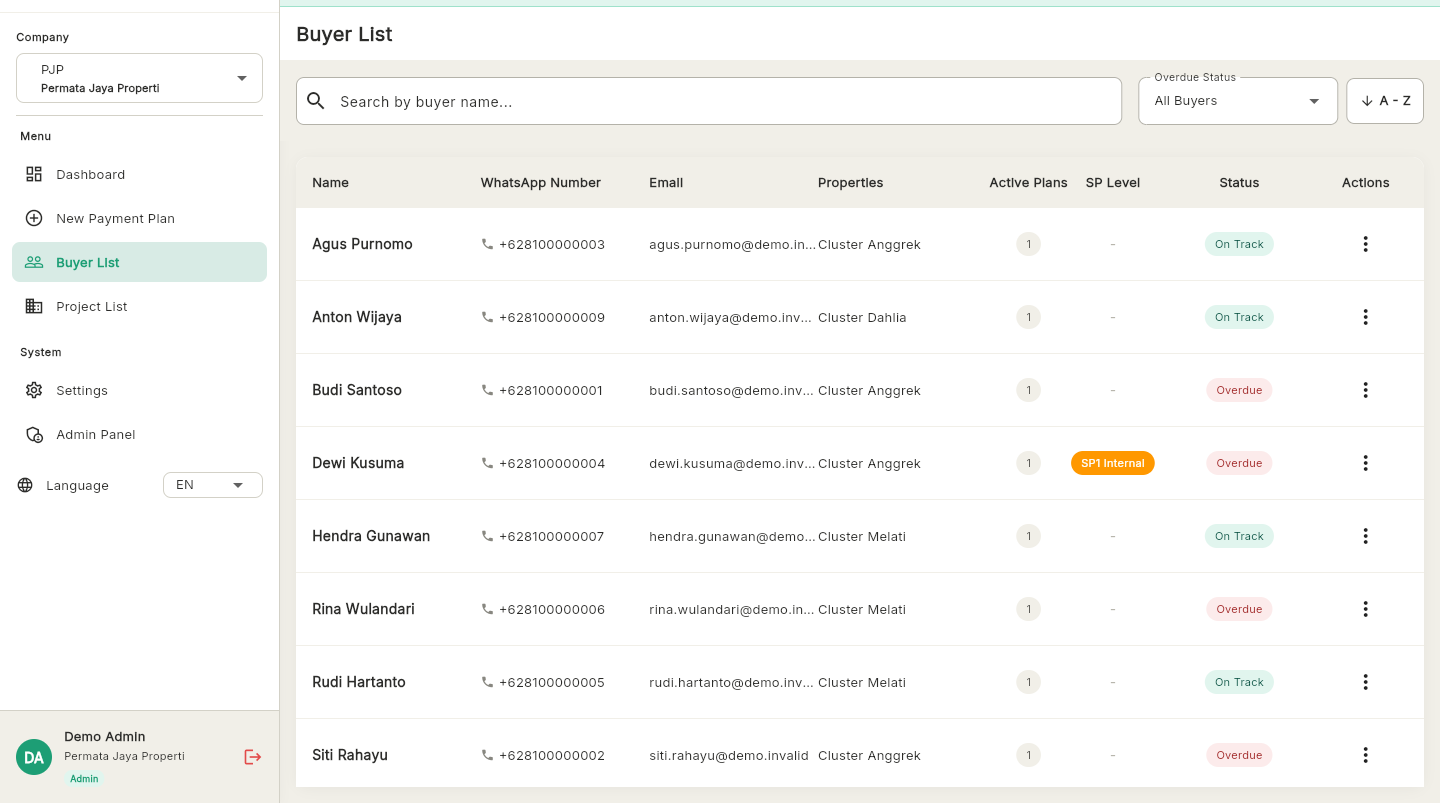Click the A-Z sort button
Image resolution: width=1440 pixels, height=803 pixels.
pyautogui.click(x=1385, y=100)
